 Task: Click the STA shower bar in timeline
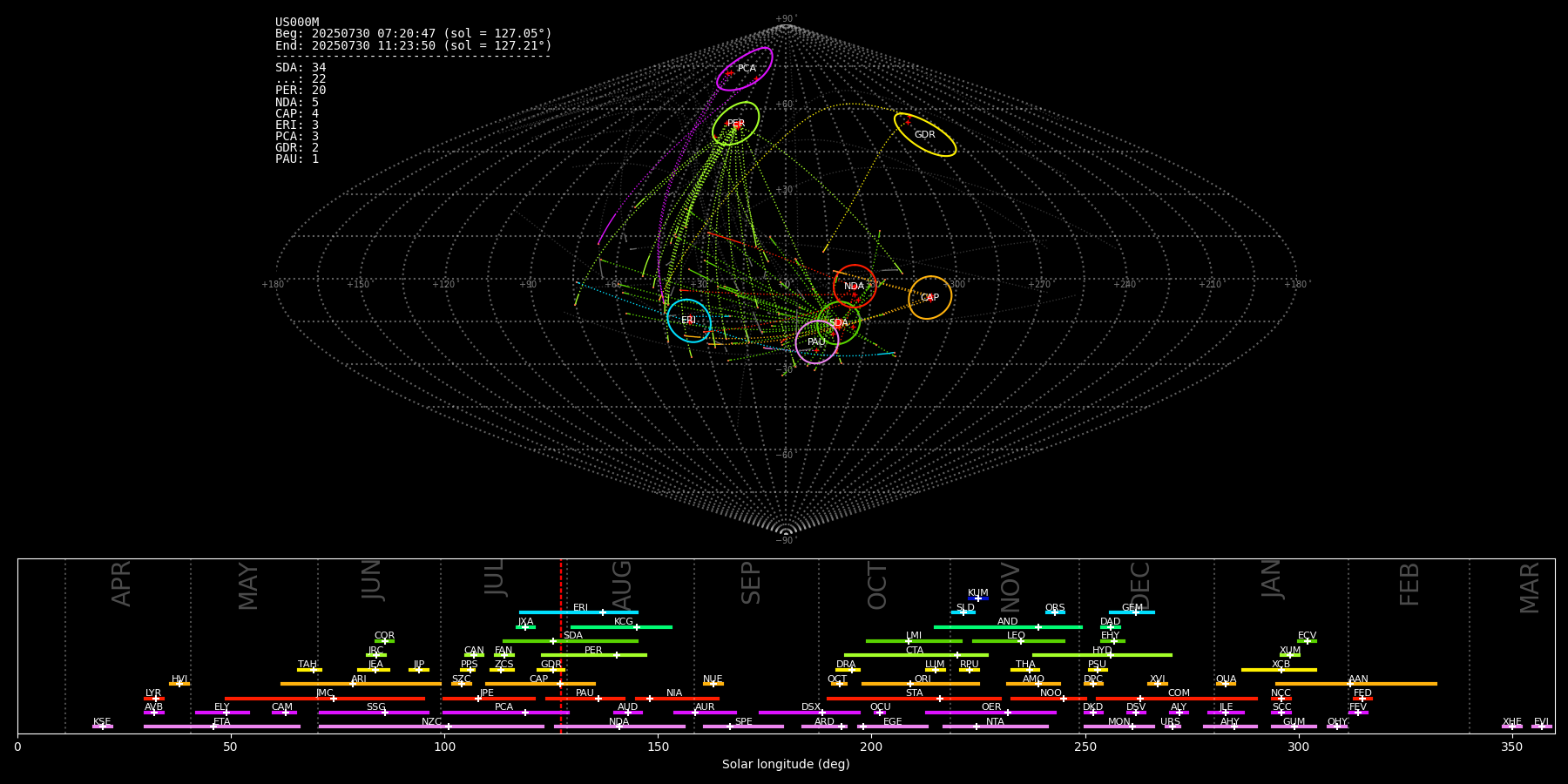pos(914,698)
